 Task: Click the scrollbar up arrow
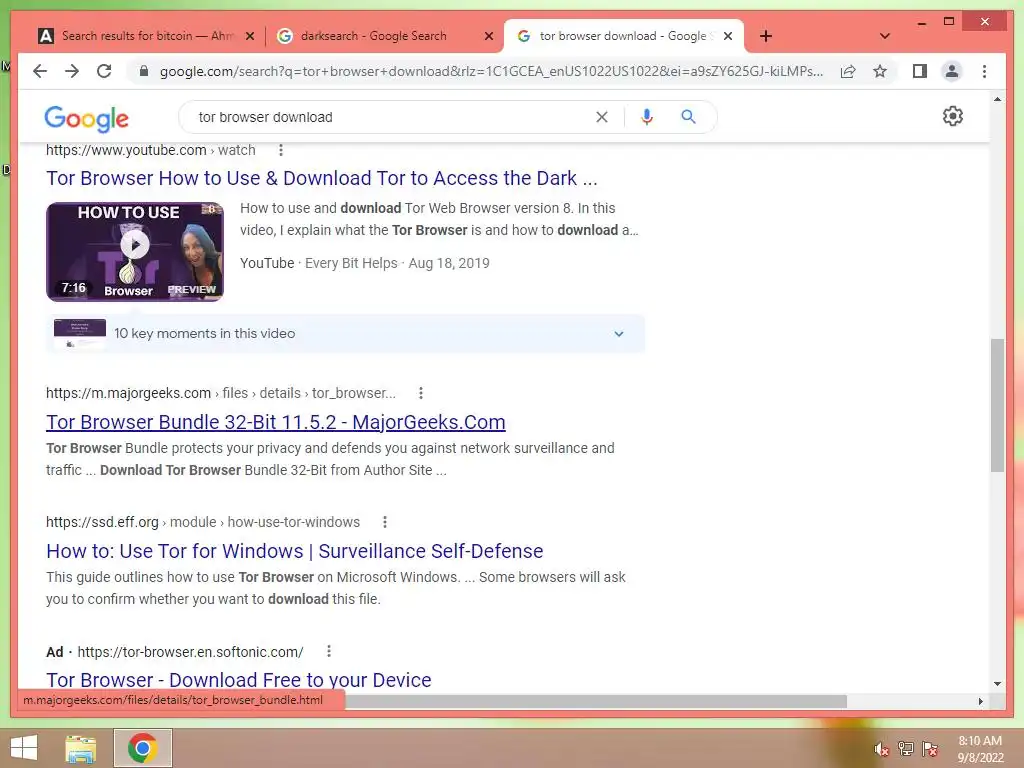coord(997,99)
